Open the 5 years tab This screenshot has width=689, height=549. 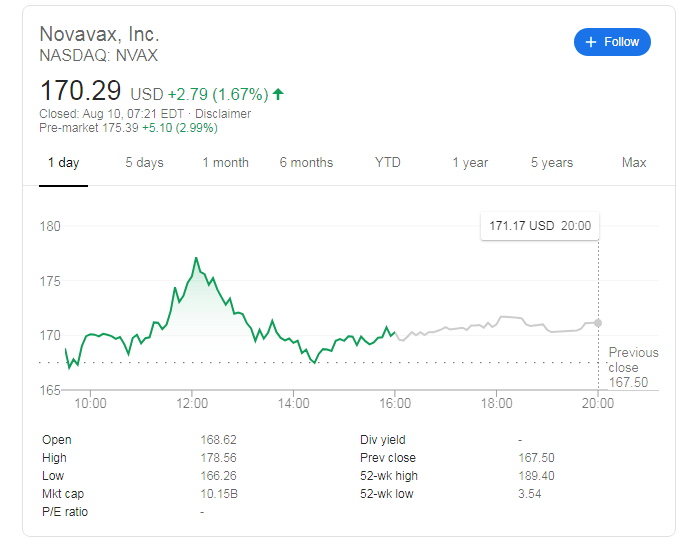(552, 163)
